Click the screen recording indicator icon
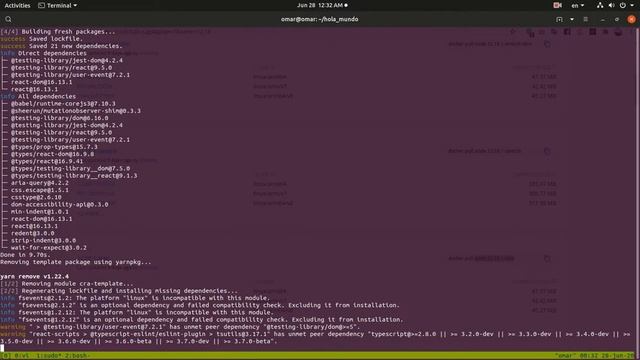The image size is (640, 360). pos(557,5)
